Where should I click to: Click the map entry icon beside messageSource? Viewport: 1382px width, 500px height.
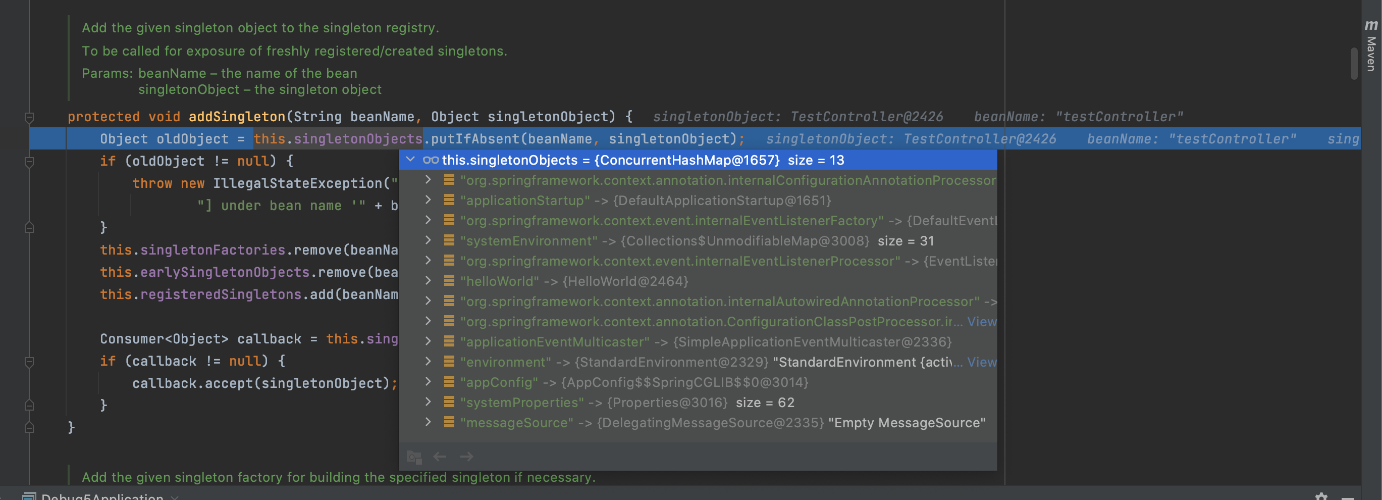449,423
